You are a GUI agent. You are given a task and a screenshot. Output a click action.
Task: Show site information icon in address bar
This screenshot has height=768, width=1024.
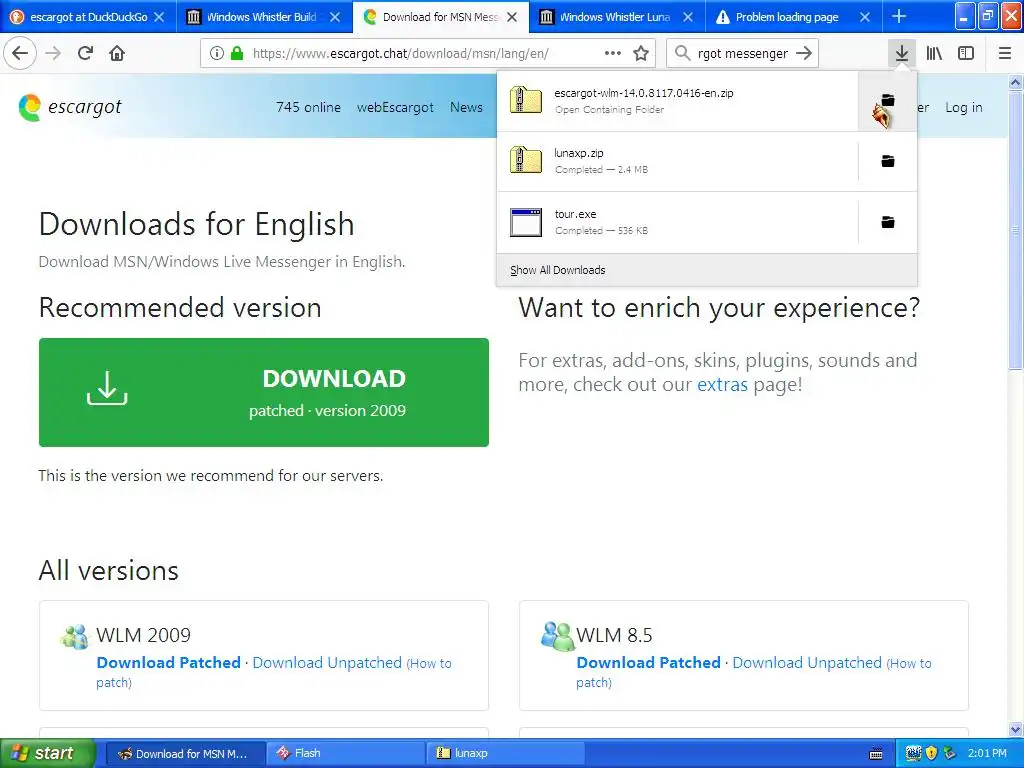click(x=217, y=54)
